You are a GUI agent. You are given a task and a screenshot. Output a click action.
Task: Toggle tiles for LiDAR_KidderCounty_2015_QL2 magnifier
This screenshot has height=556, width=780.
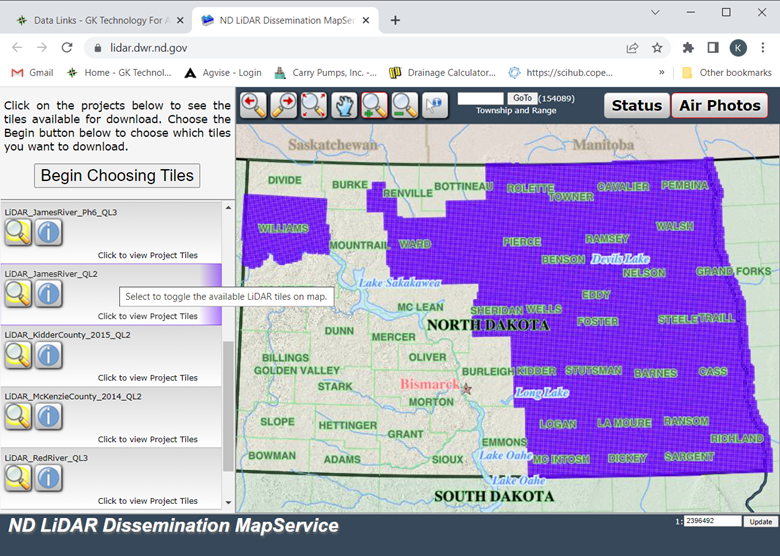pyautogui.click(x=18, y=355)
